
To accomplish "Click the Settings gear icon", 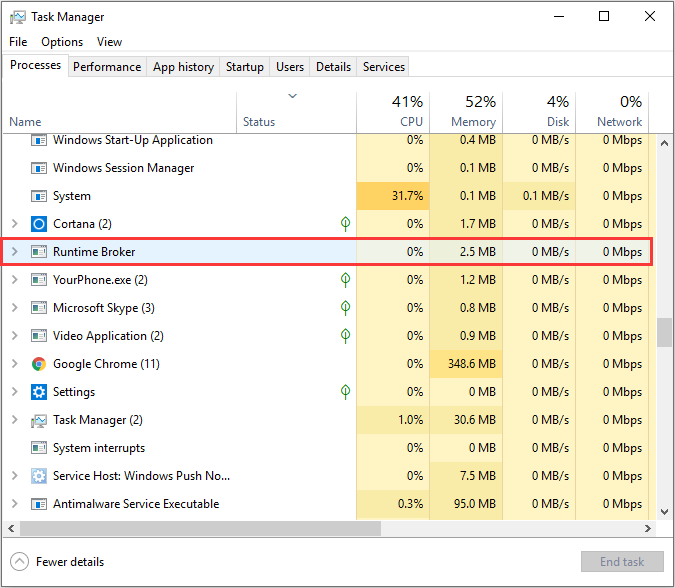I will [39, 392].
